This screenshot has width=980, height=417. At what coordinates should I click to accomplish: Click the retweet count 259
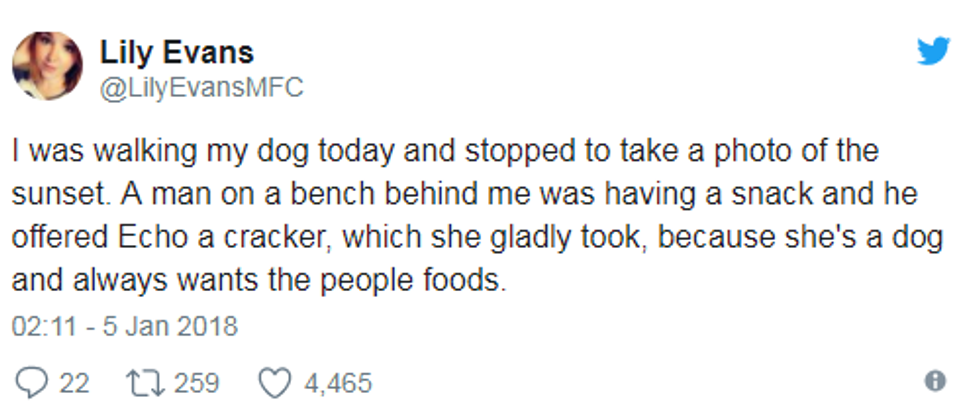[x=196, y=383]
